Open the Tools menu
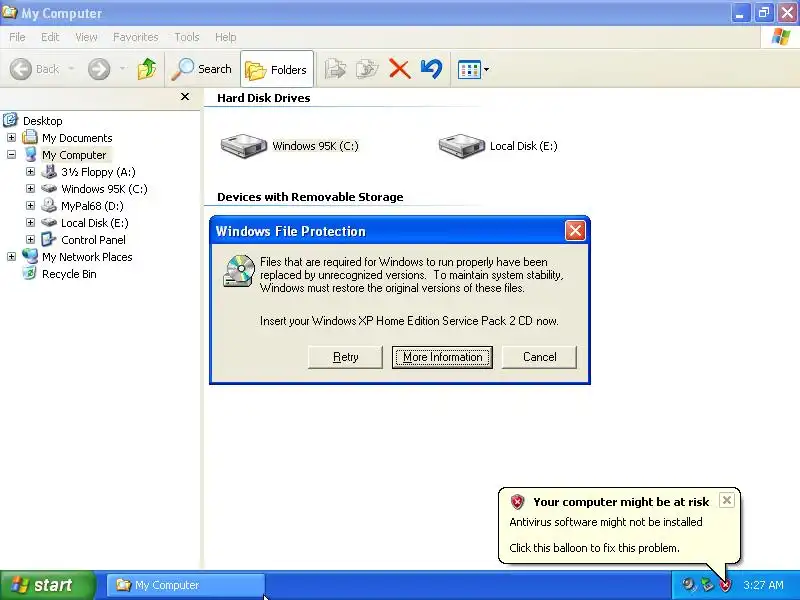Viewport: 800px width, 600px height. [x=187, y=37]
